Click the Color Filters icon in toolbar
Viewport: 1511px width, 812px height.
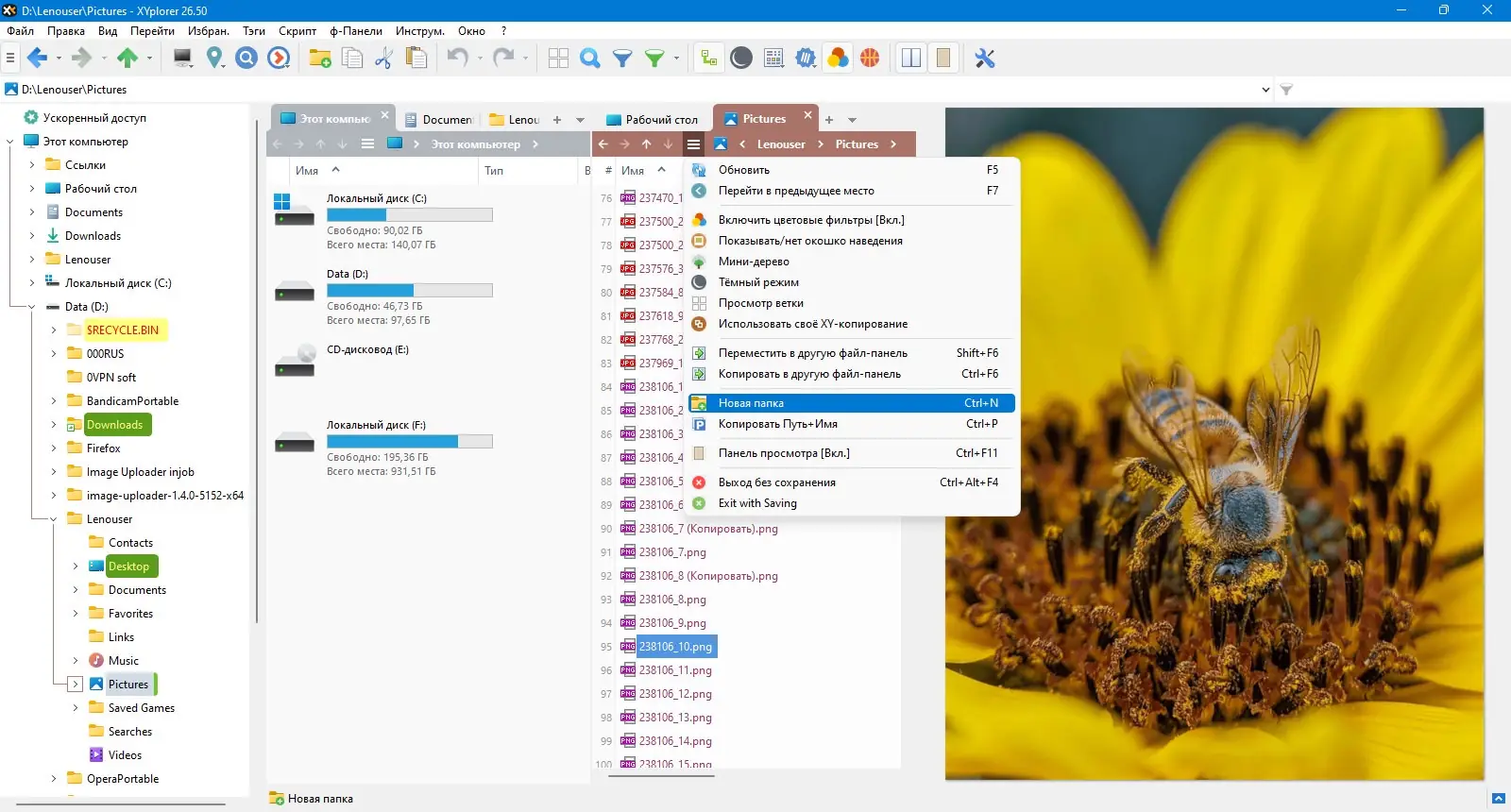[838, 59]
